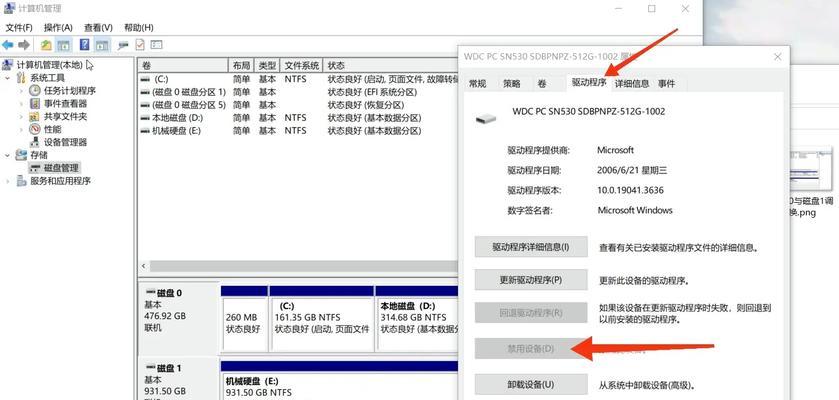The height and width of the screenshot is (400, 839).
Task: Click the 状态 column header
Action: click(391, 65)
